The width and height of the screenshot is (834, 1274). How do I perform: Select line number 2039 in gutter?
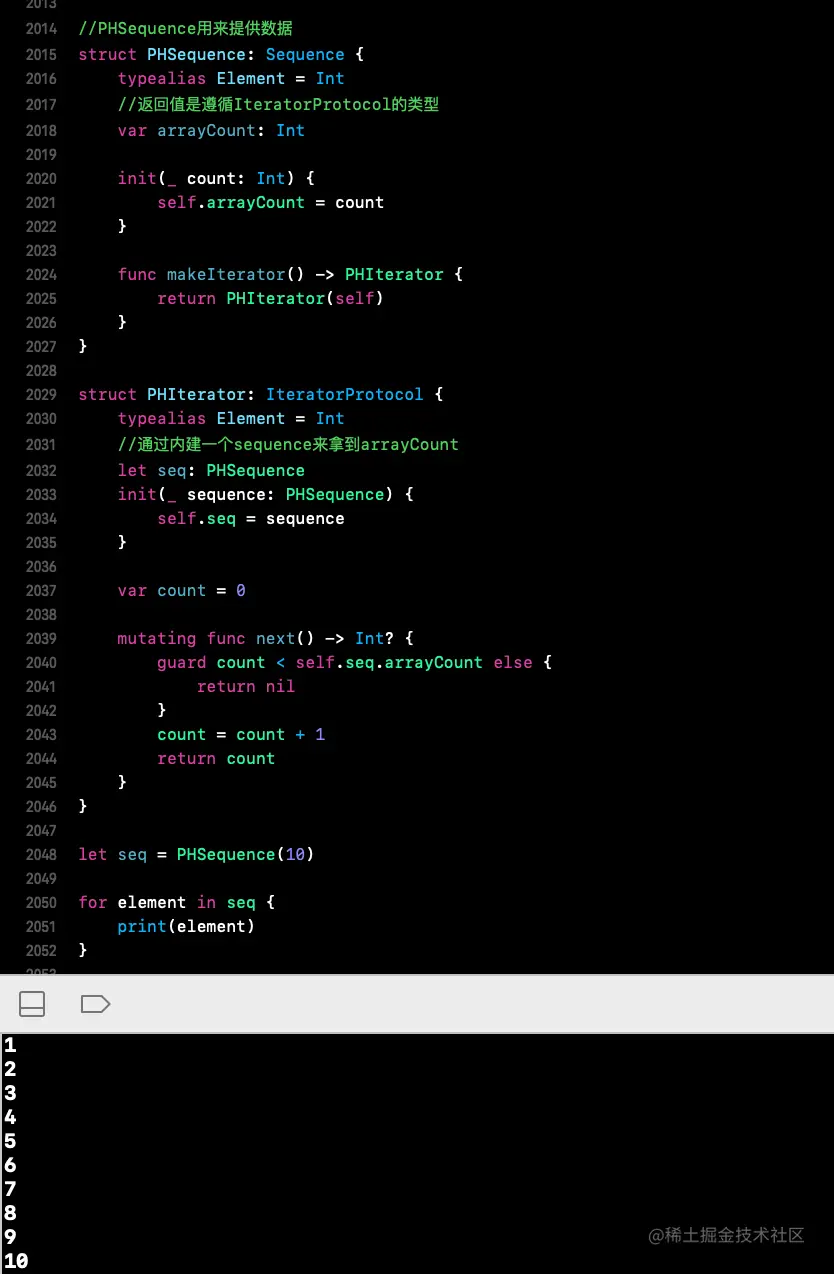pos(41,639)
